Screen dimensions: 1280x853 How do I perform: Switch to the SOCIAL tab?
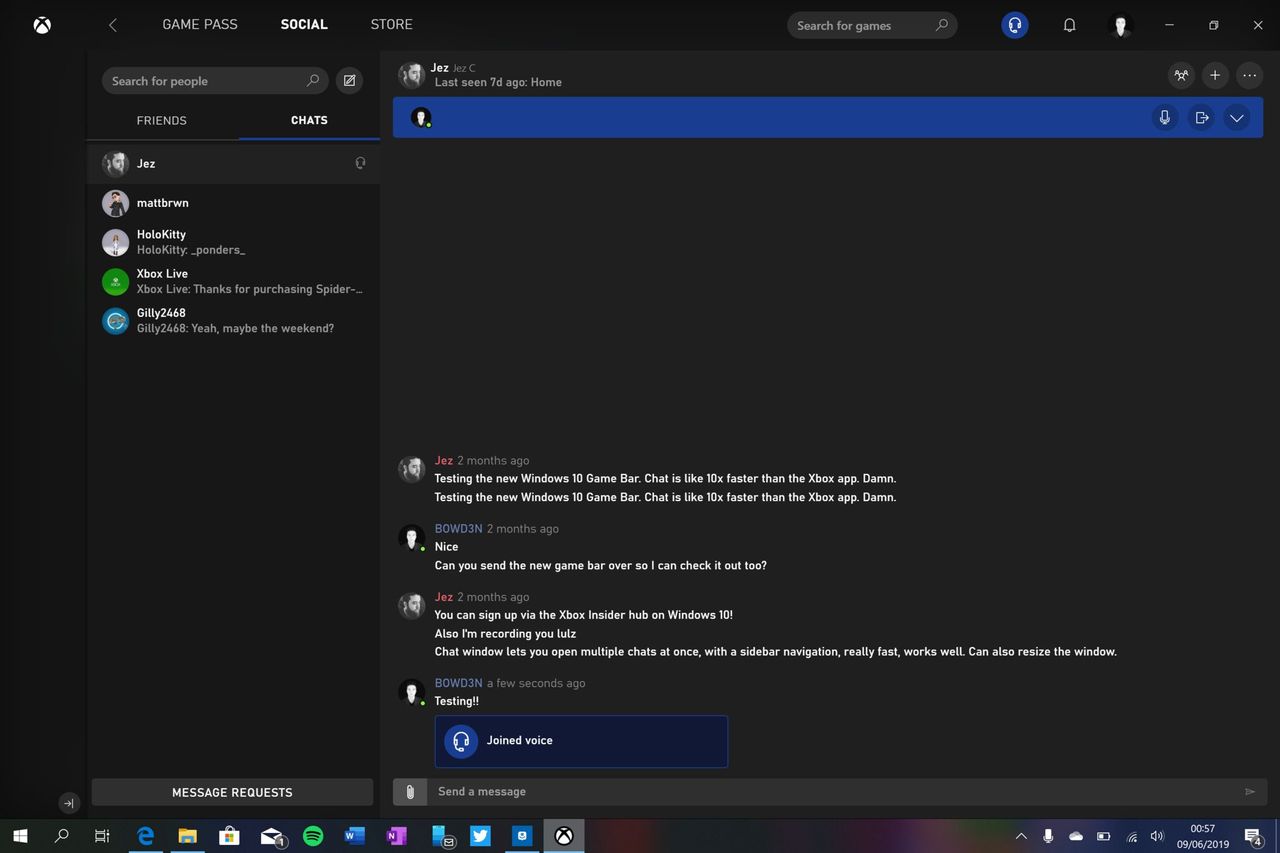coord(304,24)
